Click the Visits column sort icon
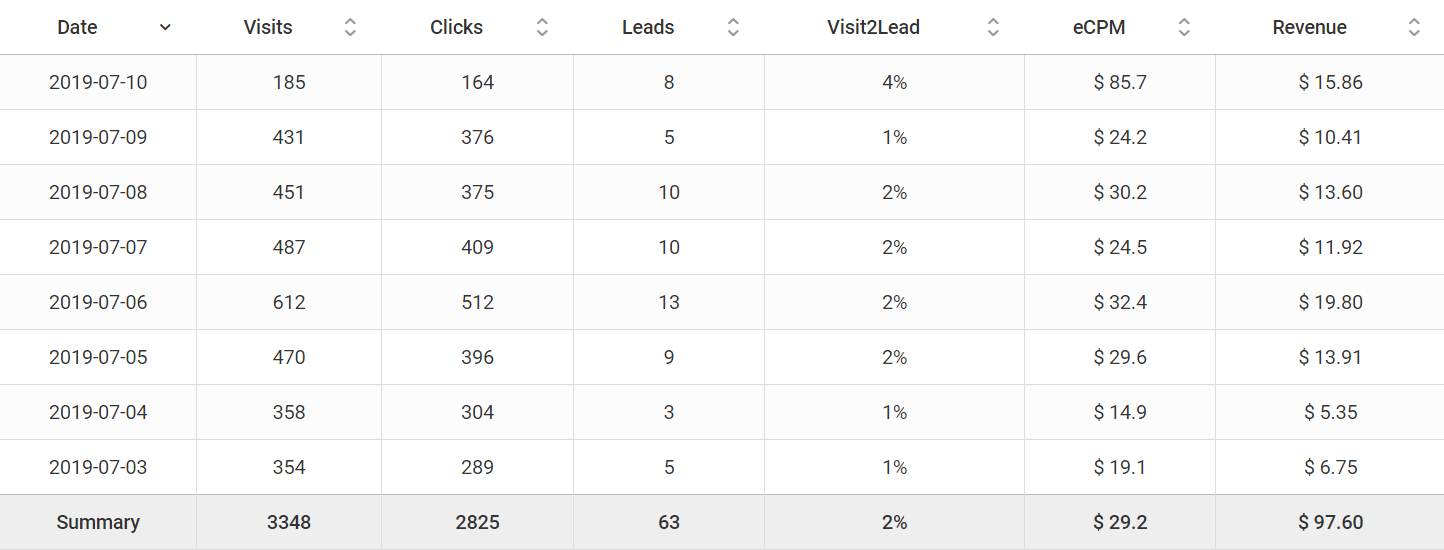 [350, 28]
